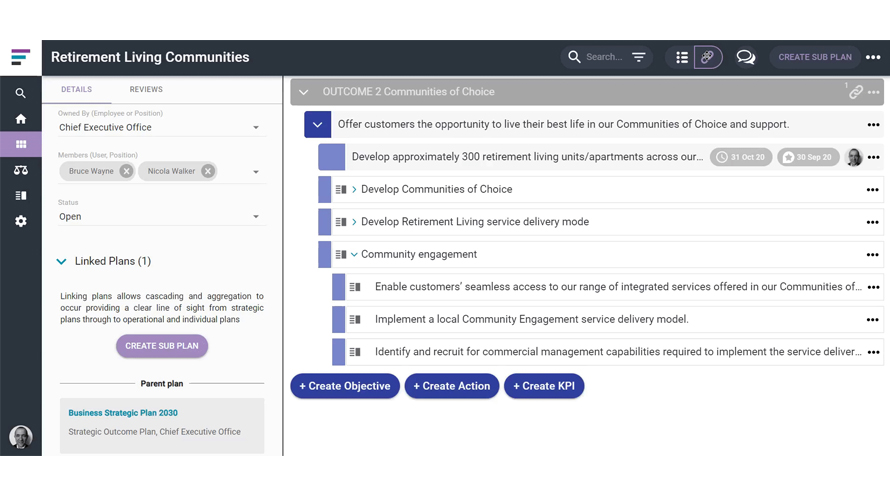The height and width of the screenshot is (500, 890).
Task: Expand Develop Communities of Choice item
Action: point(354,189)
